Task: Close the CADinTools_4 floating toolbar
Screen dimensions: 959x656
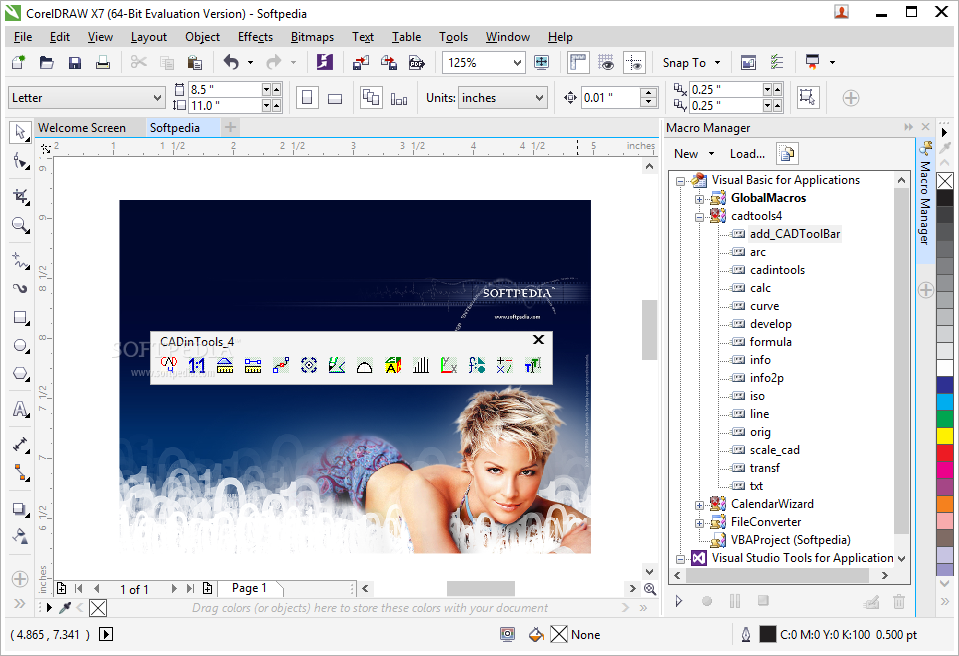Action: [538, 339]
